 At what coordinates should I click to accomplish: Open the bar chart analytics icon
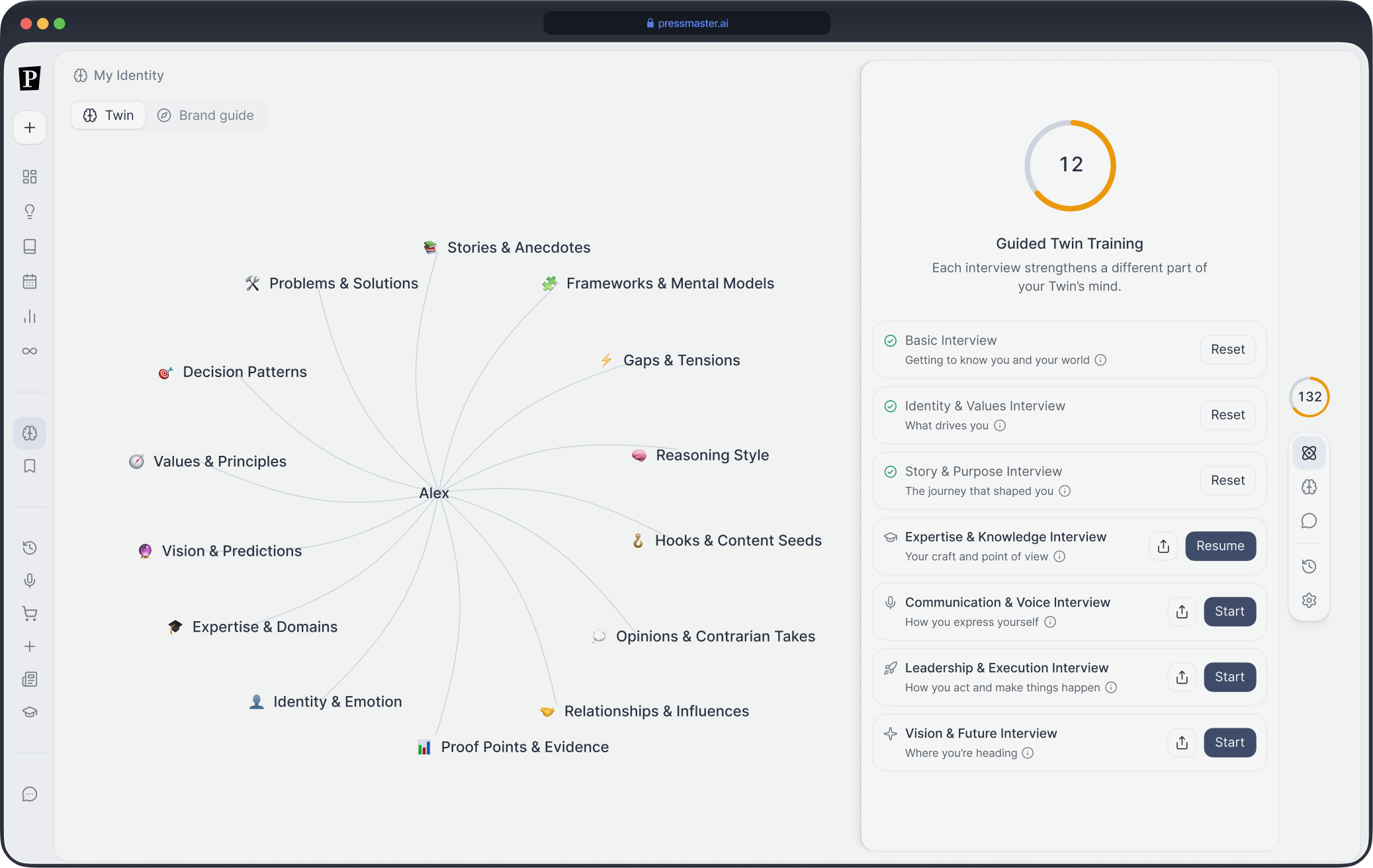coord(30,316)
